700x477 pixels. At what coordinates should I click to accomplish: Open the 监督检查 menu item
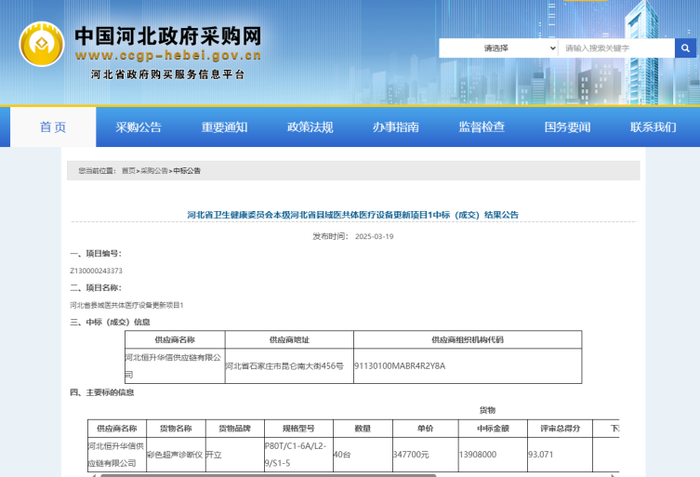click(x=482, y=127)
